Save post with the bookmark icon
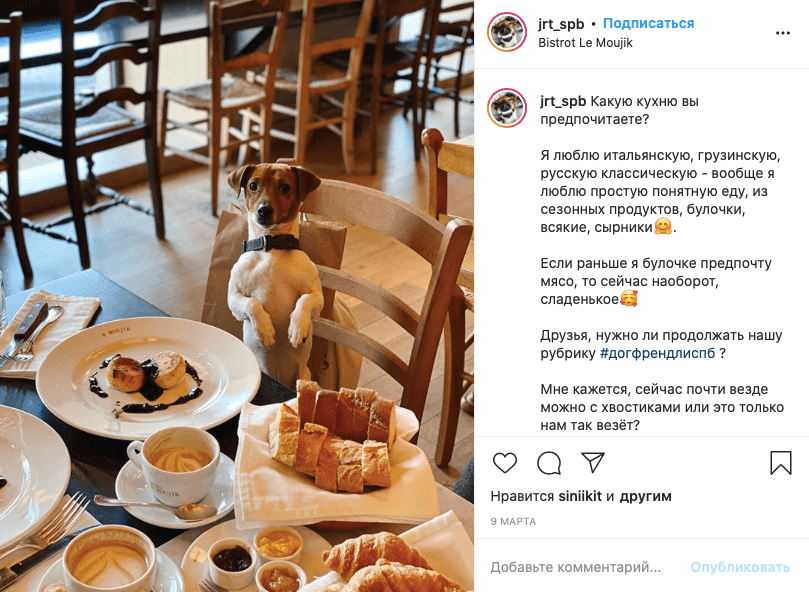Viewport: 809px width, 592px height. pyautogui.click(x=781, y=462)
